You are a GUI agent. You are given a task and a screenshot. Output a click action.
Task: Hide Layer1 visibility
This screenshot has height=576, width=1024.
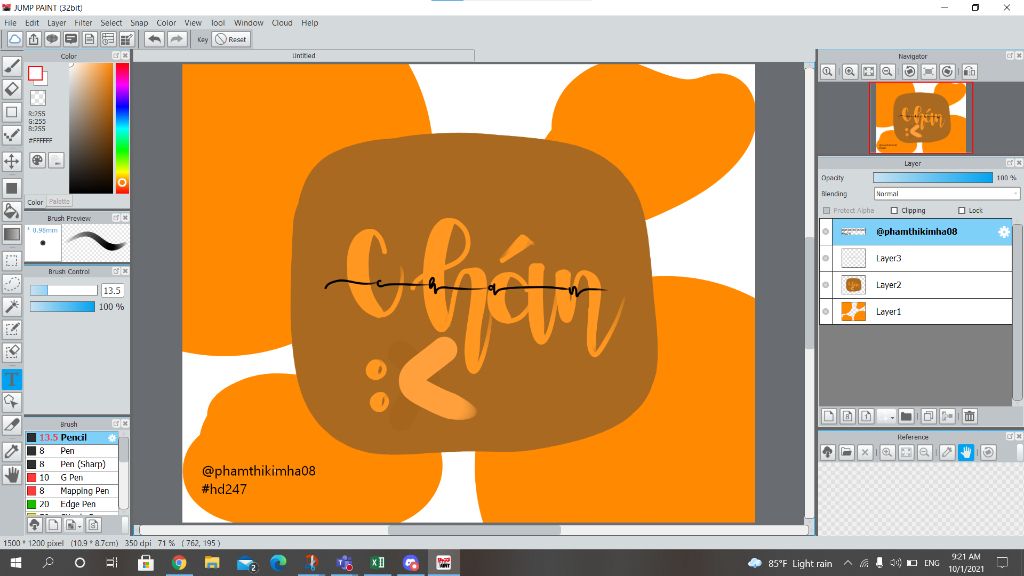click(826, 312)
